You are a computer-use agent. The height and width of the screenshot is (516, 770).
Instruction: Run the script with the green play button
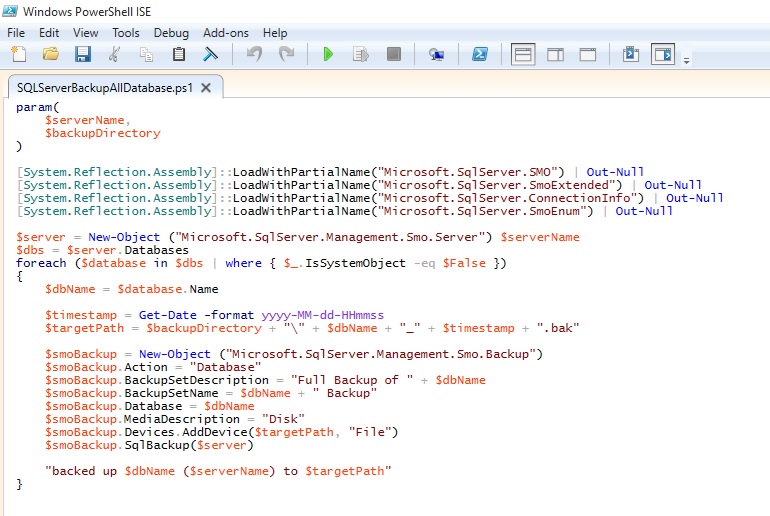[x=328, y=54]
